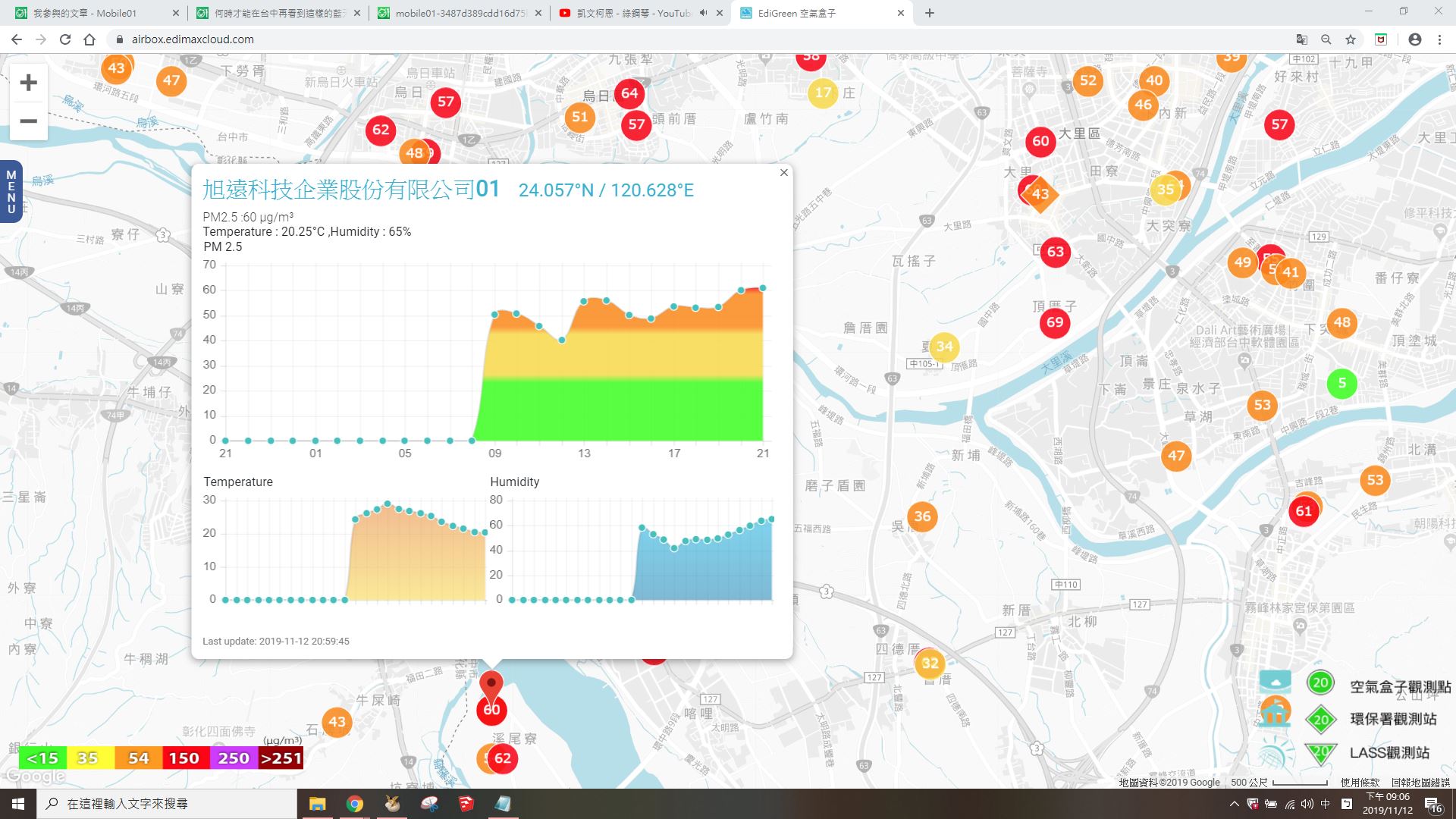Image resolution: width=1456 pixels, height=819 pixels.
Task: Select the diamond-shaped 43 EPA station marker
Action: [1040, 194]
